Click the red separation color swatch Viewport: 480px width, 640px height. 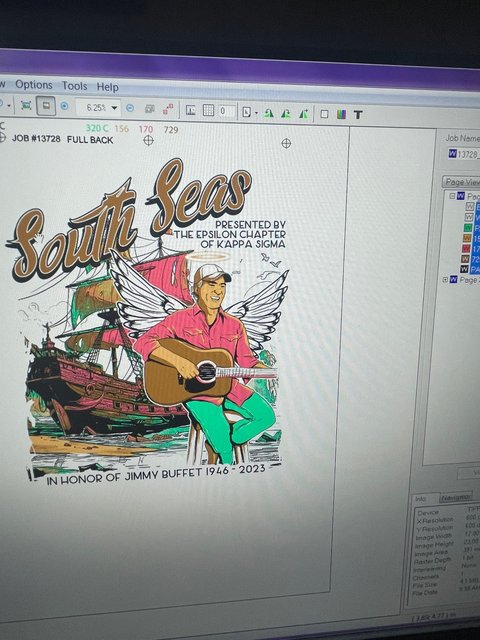click(466, 248)
